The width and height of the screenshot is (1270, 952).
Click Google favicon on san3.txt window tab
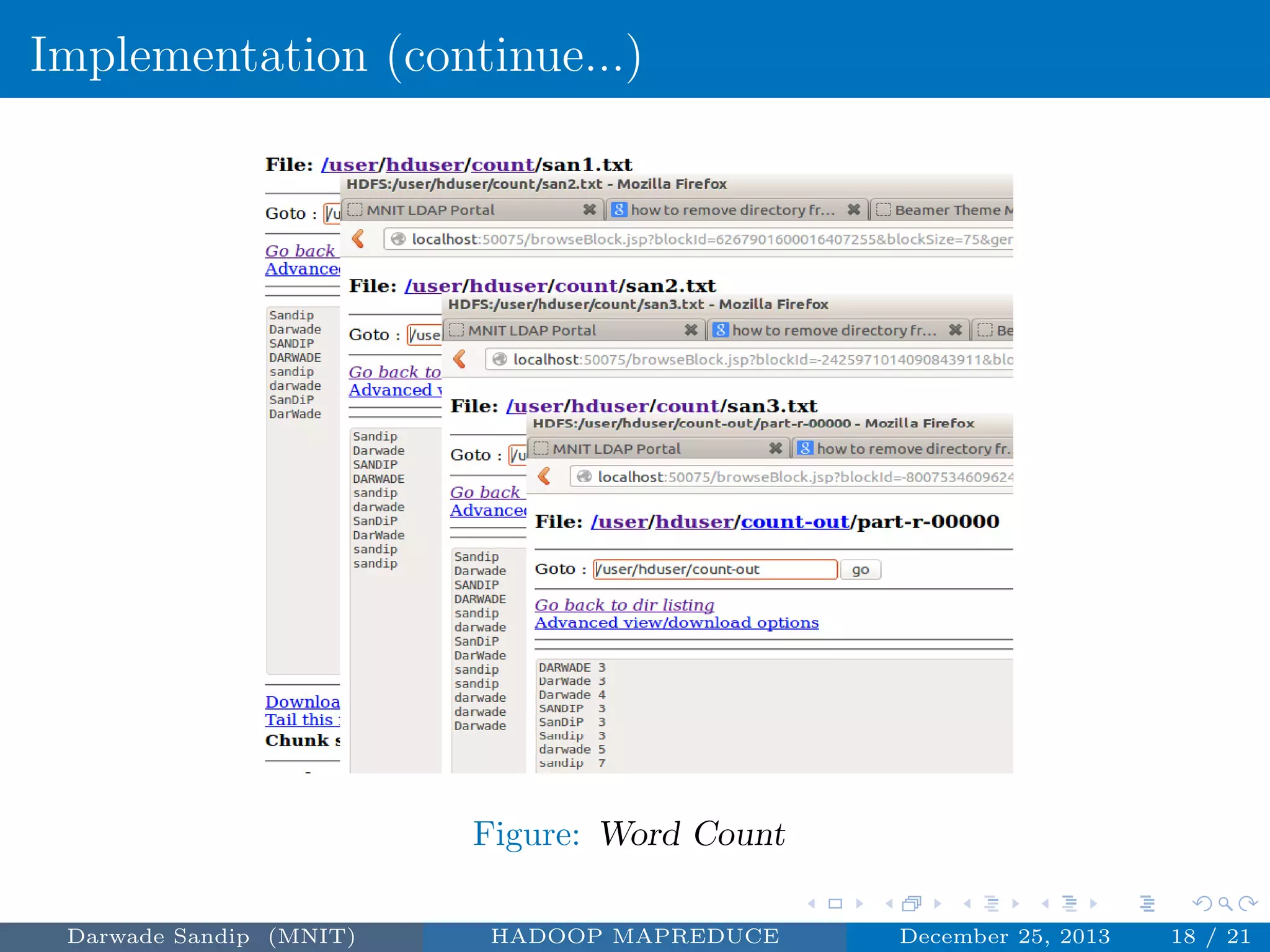pyautogui.click(x=721, y=330)
